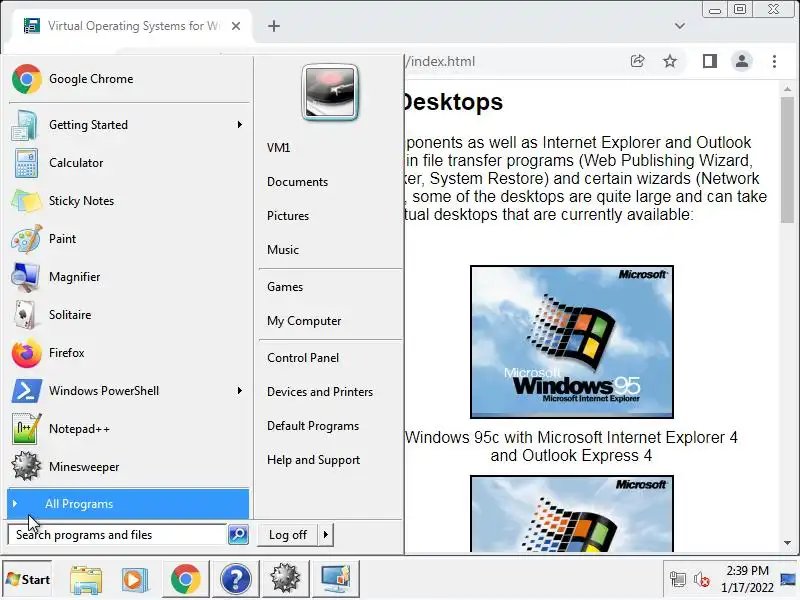Screen dimensions: 800x600
Task: Click Show Desktop icon beside the clock
Action: point(789,580)
